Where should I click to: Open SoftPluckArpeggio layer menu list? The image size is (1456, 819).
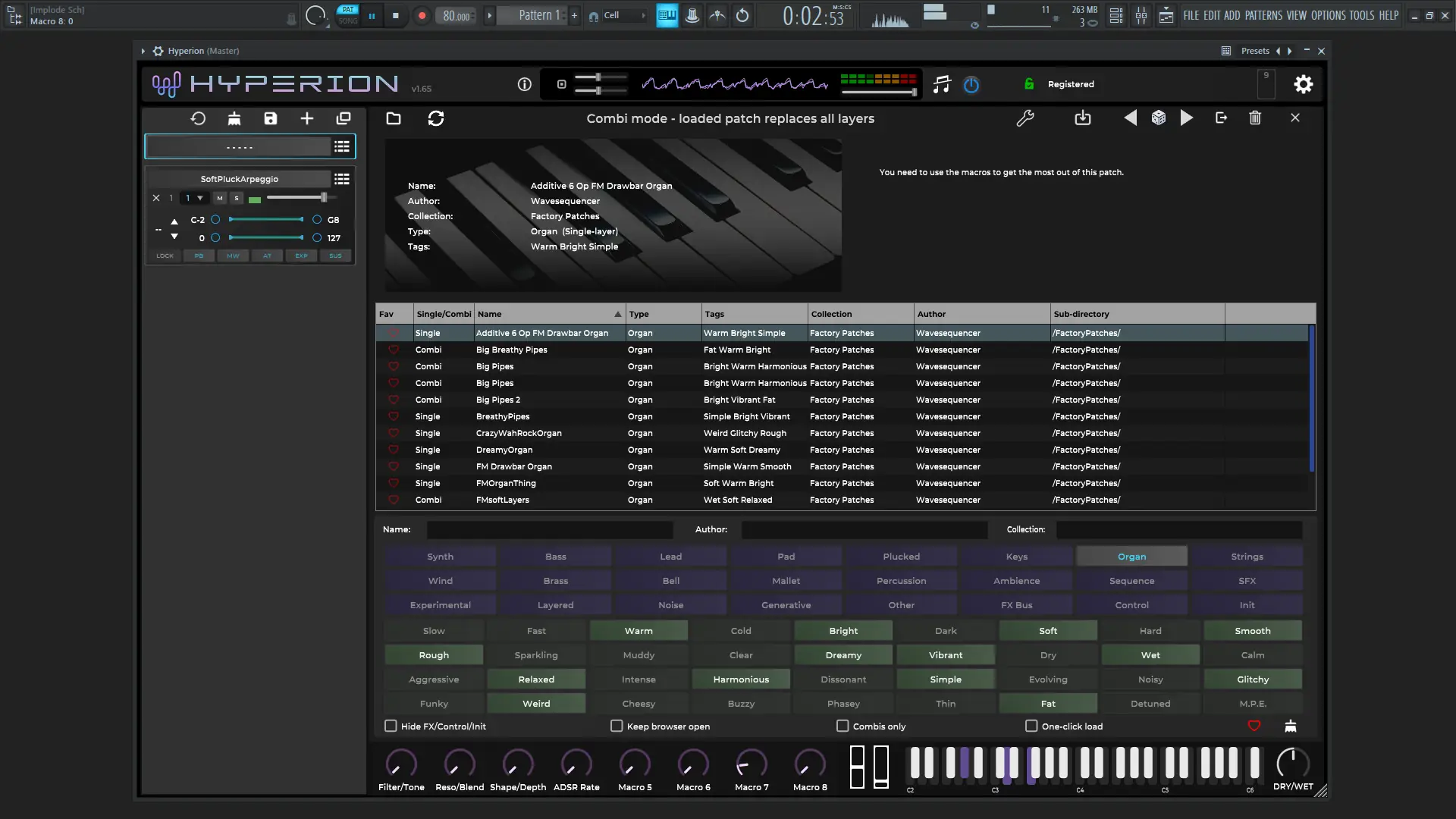[342, 179]
